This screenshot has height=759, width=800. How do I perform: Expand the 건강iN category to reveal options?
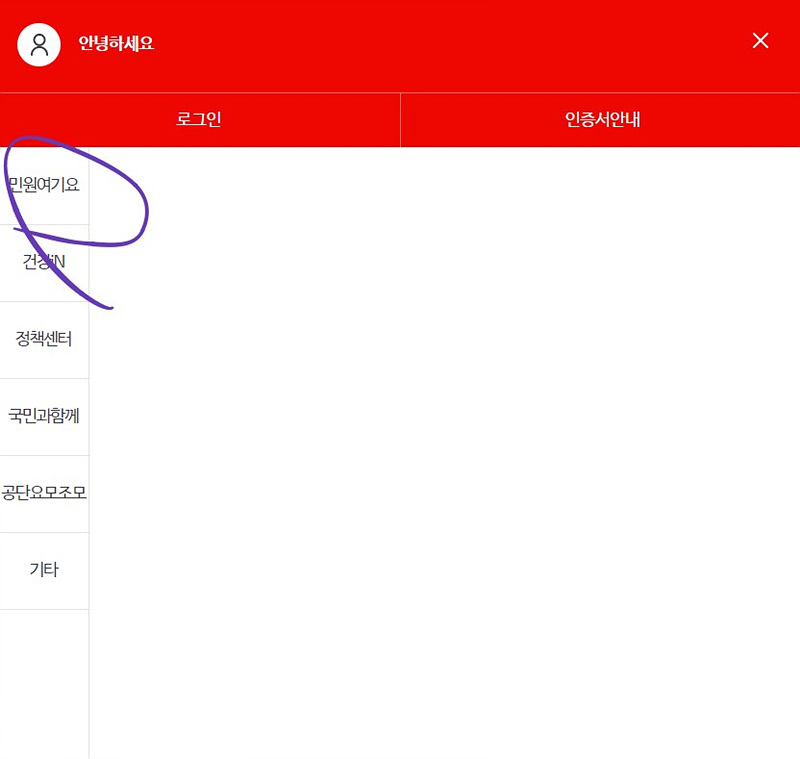(x=44, y=262)
